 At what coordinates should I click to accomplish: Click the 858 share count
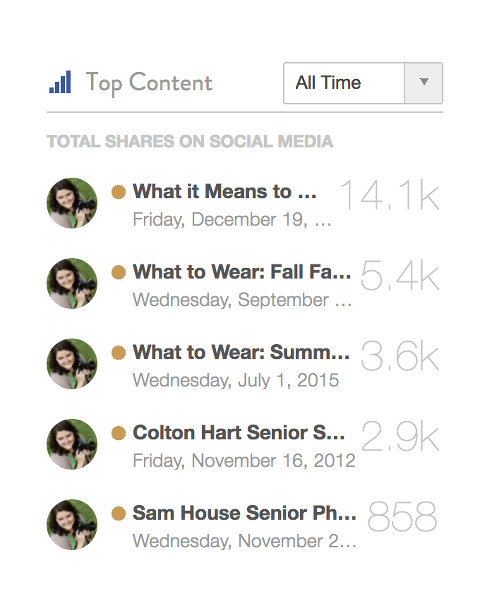pyautogui.click(x=402, y=517)
